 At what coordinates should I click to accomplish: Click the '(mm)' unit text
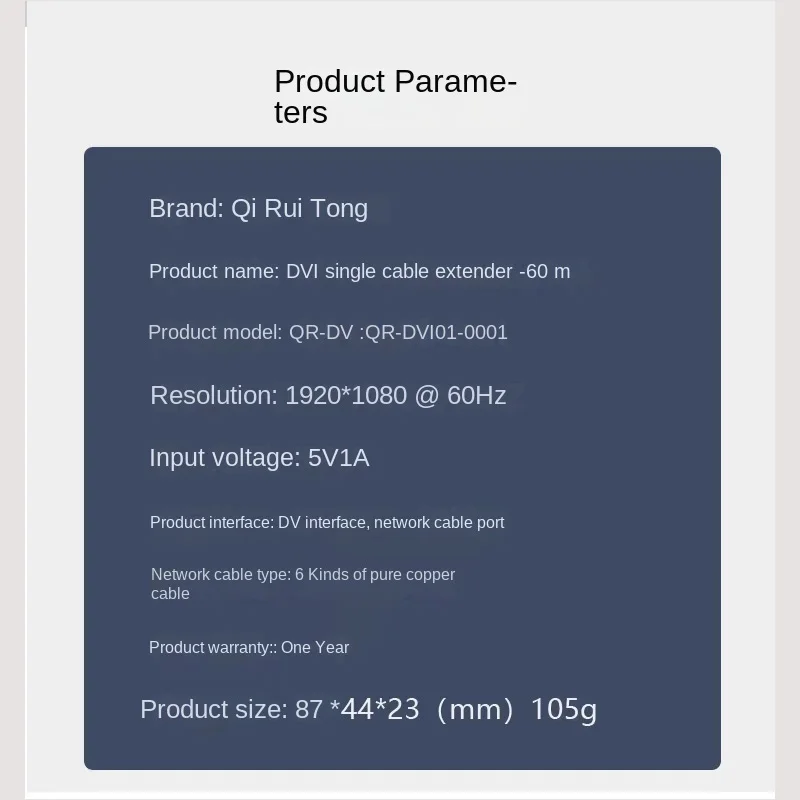(x=475, y=709)
